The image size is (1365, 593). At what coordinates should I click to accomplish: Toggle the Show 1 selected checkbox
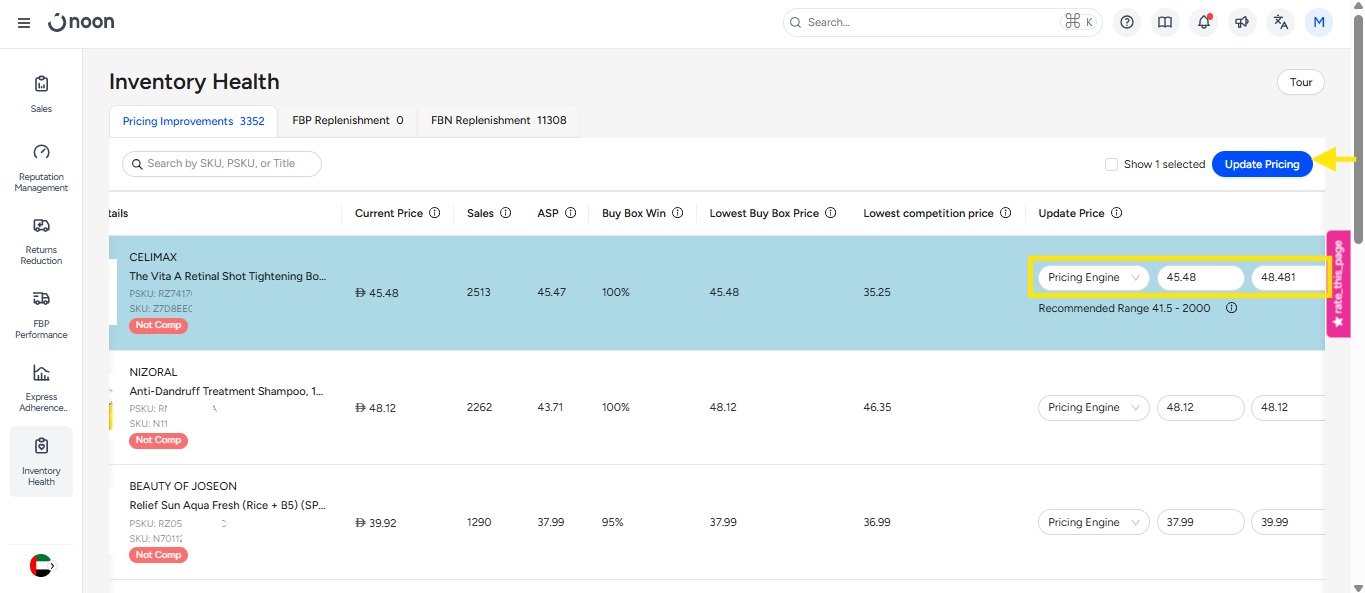[x=1111, y=165]
